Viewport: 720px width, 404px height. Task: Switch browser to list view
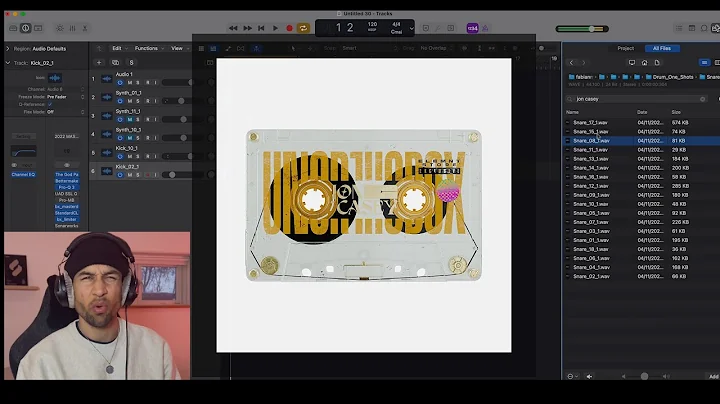pyautogui.click(x=704, y=62)
